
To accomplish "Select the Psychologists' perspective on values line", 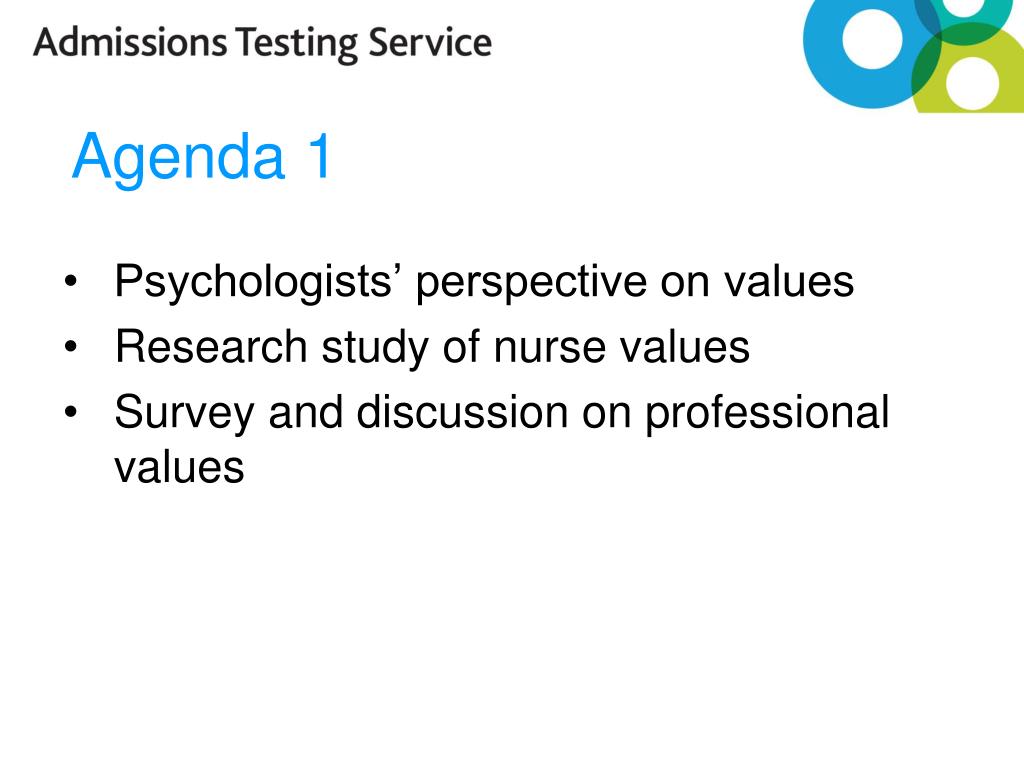I will point(484,282).
